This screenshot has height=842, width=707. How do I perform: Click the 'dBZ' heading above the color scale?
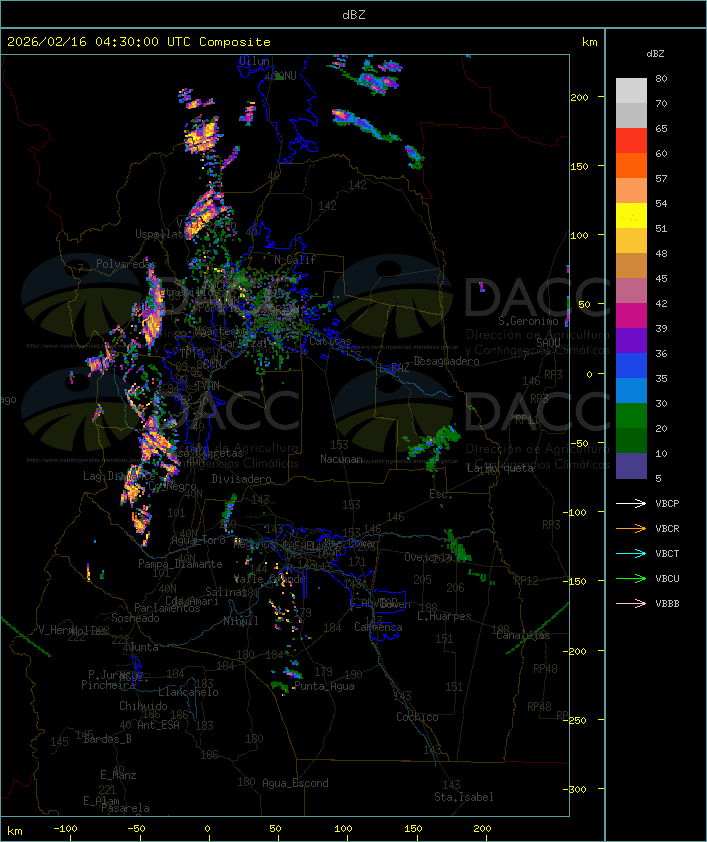point(655,54)
